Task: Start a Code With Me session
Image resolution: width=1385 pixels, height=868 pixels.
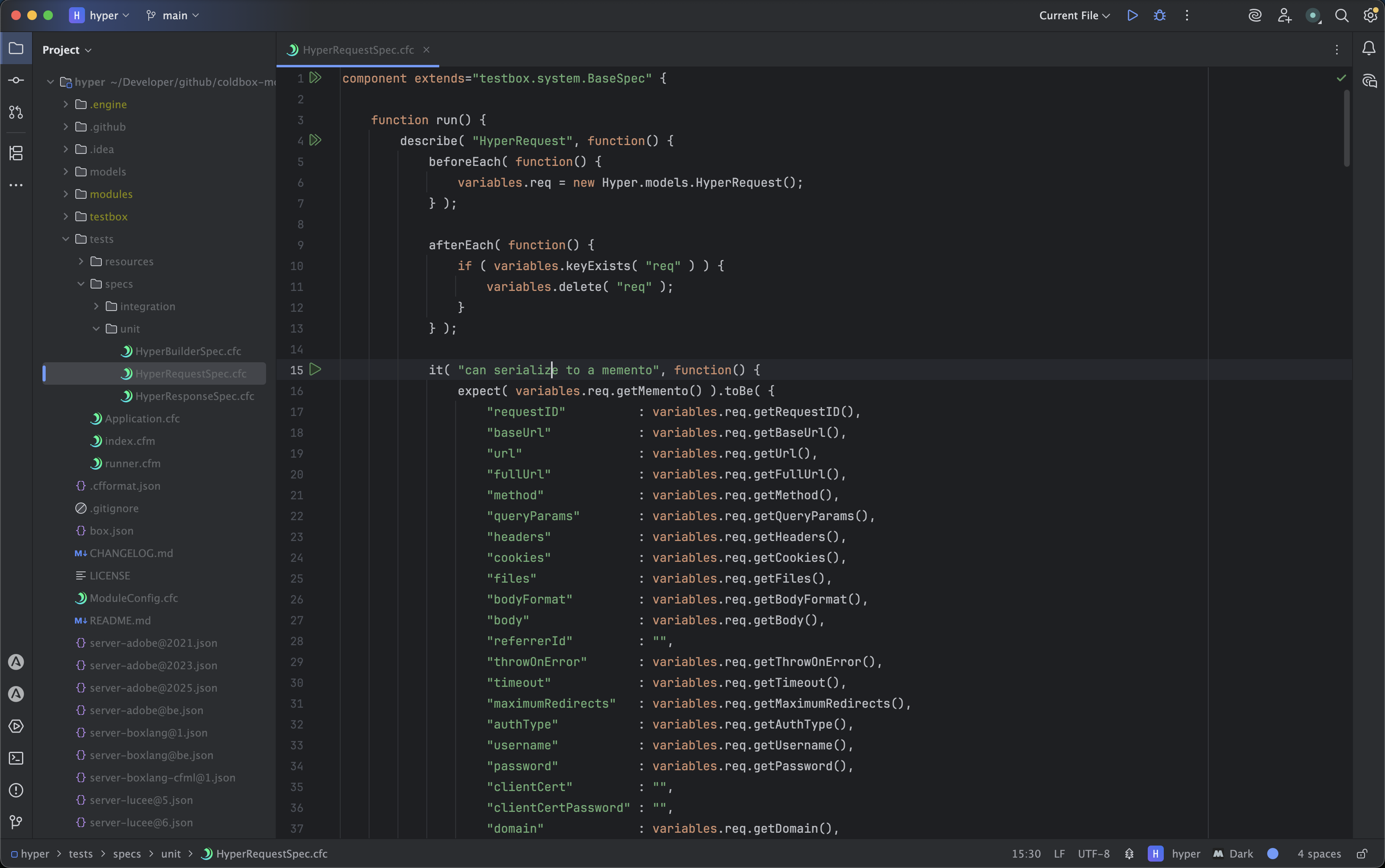Action: [1284, 16]
